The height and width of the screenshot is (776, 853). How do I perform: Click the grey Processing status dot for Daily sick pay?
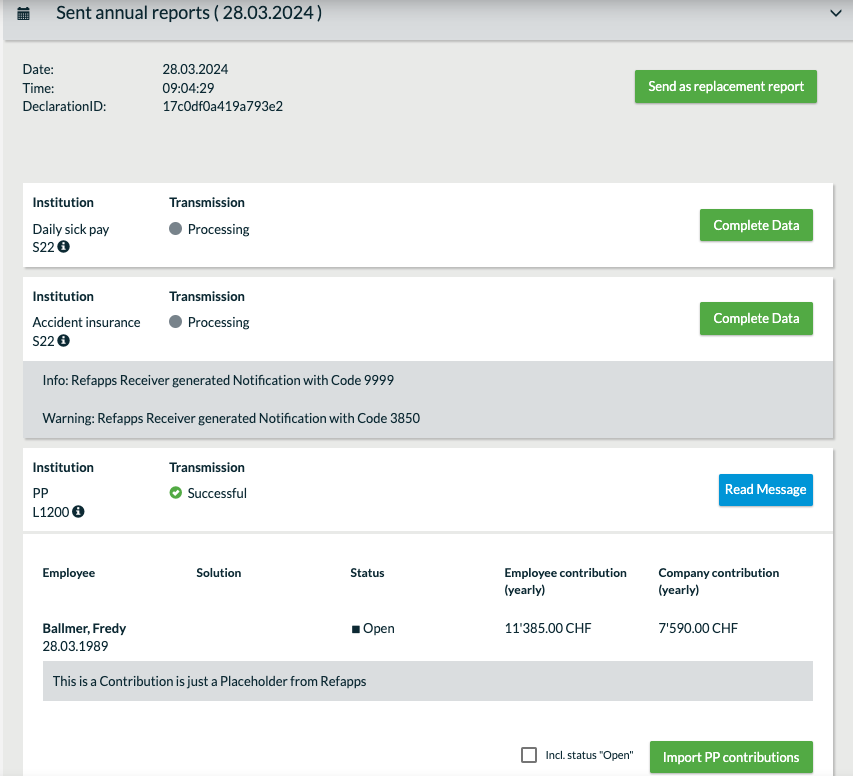[175, 229]
